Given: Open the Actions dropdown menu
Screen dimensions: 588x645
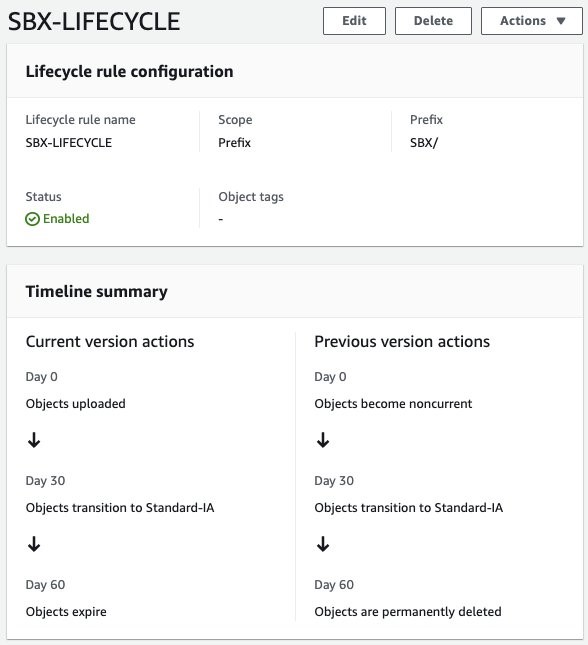Looking at the screenshot, I should tap(532, 21).
